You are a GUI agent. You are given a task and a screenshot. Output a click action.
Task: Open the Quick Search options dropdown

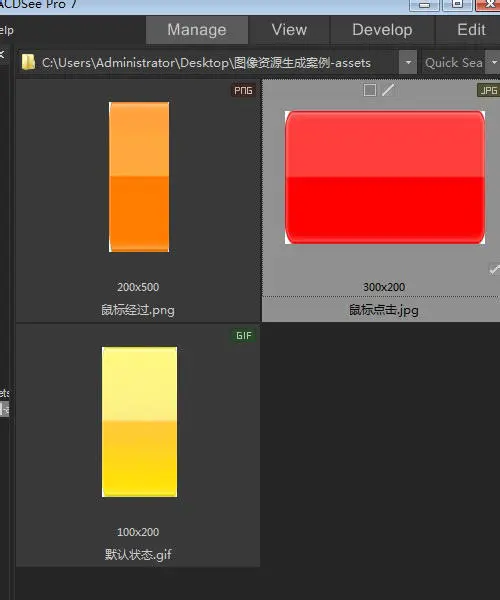pyautogui.click(x=493, y=62)
